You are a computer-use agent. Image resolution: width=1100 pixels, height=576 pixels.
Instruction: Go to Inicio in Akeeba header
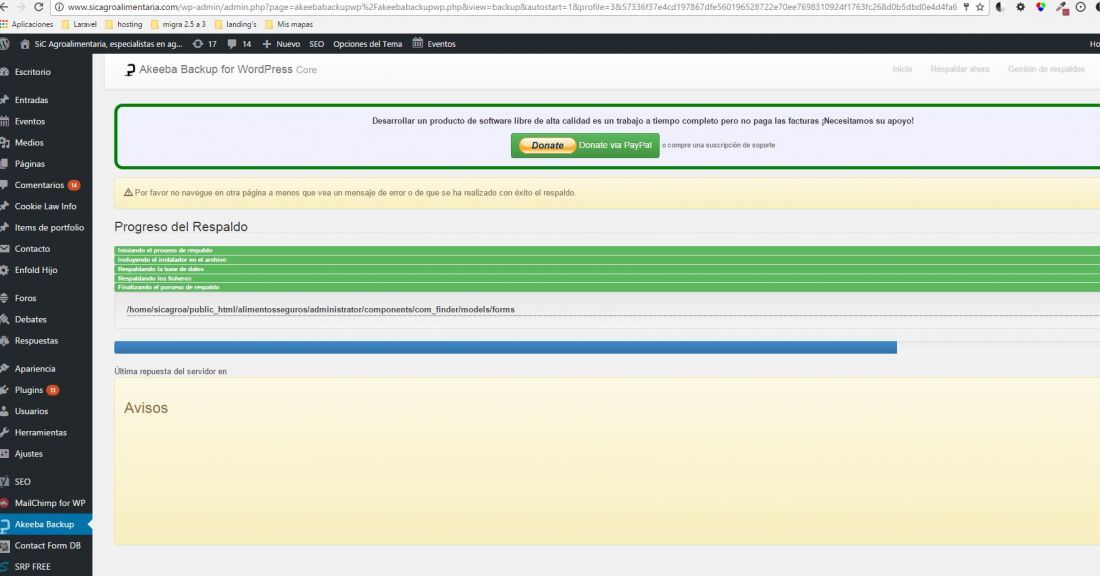[x=902, y=69]
